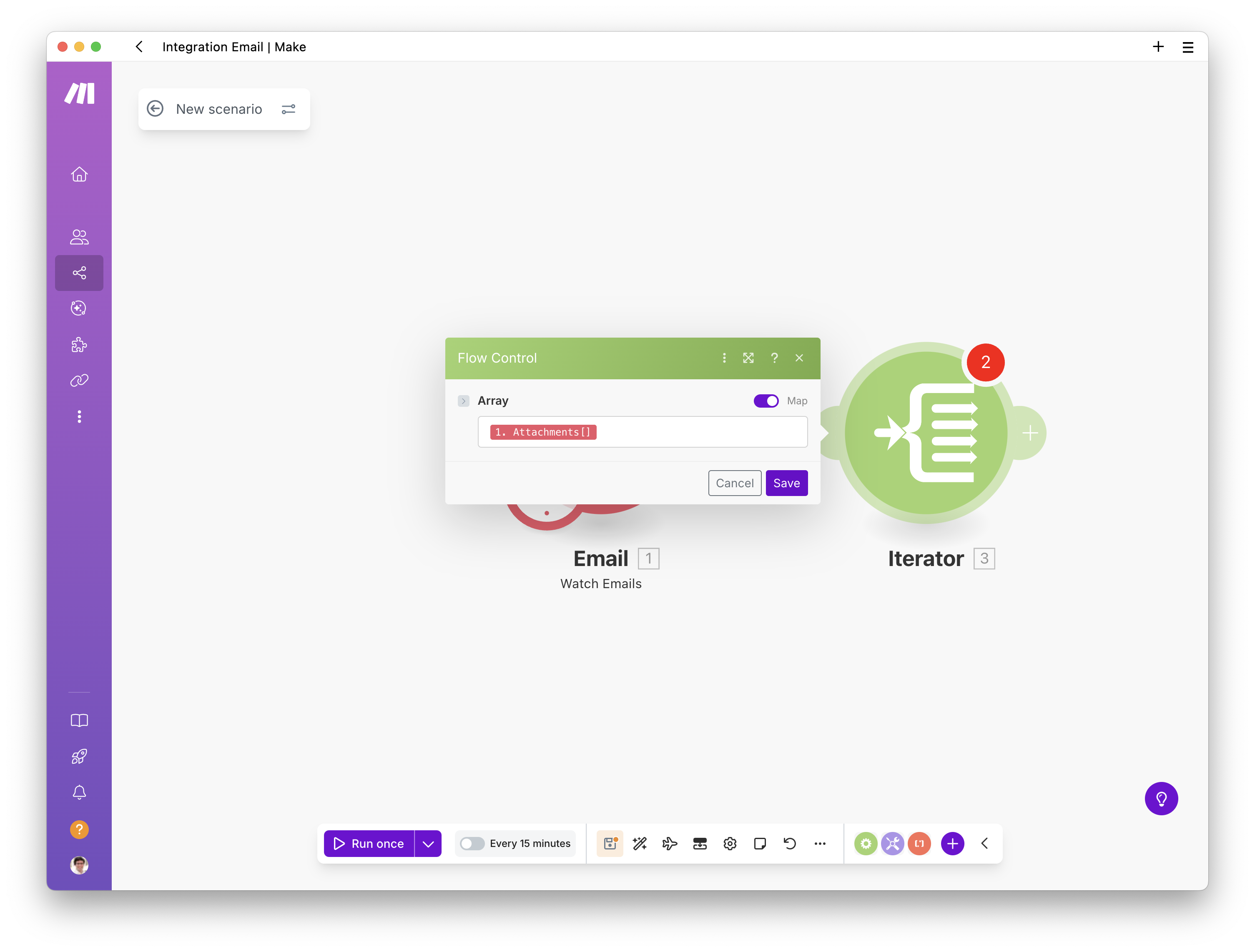1255x952 pixels.
Task: Open the sidebar three-dot More menu
Action: click(x=79, y=417)
